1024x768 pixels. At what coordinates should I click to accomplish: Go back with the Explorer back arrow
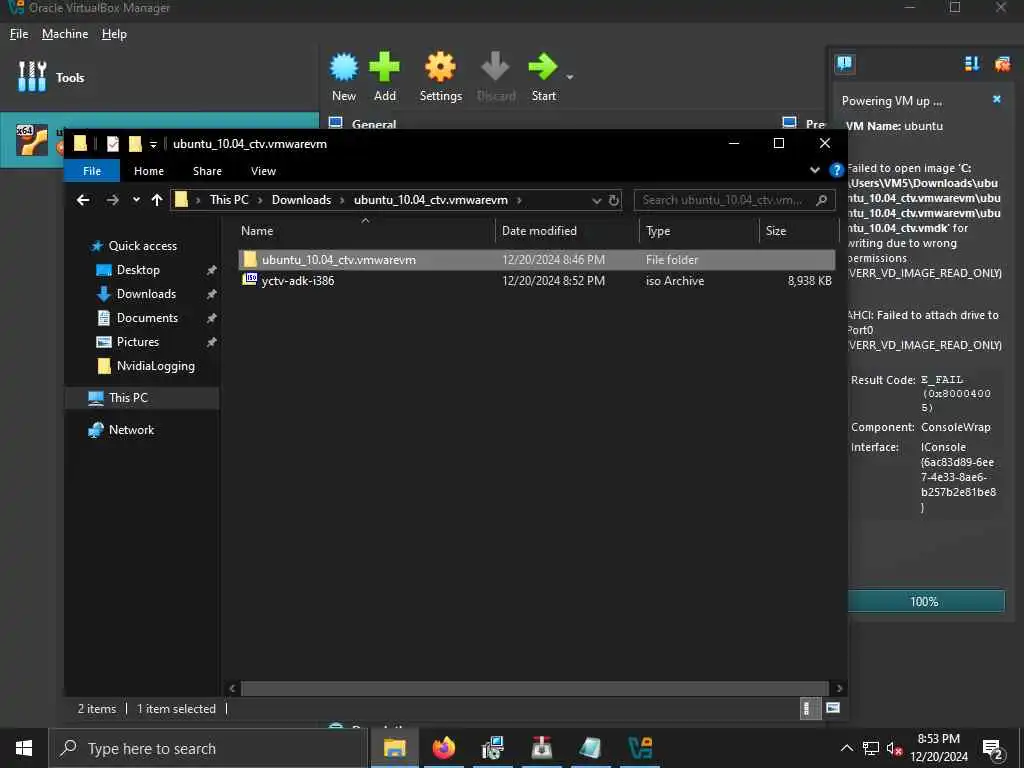83,200
